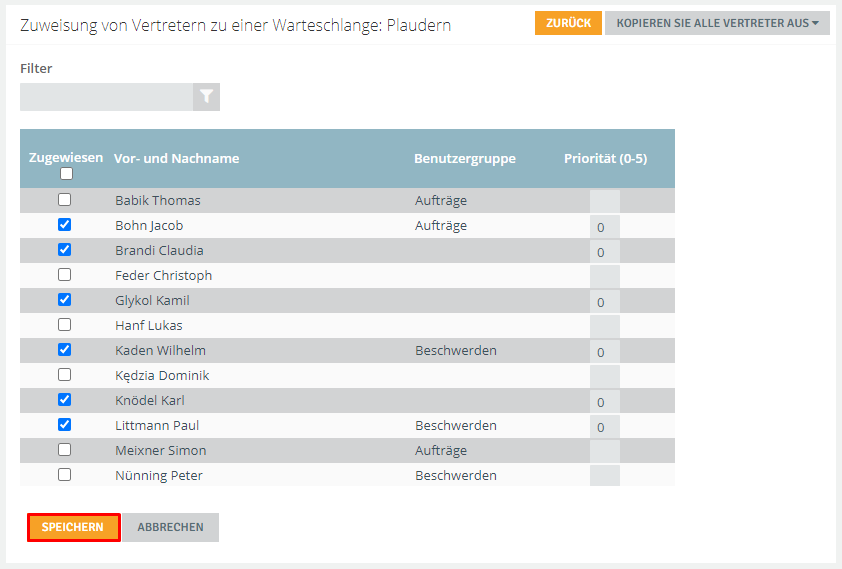Click the priority field for Glykol Kamil

click(x=605, y=302)
